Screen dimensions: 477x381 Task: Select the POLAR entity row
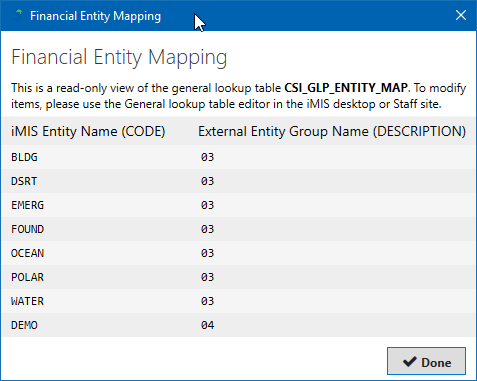[x=238, y=277]
